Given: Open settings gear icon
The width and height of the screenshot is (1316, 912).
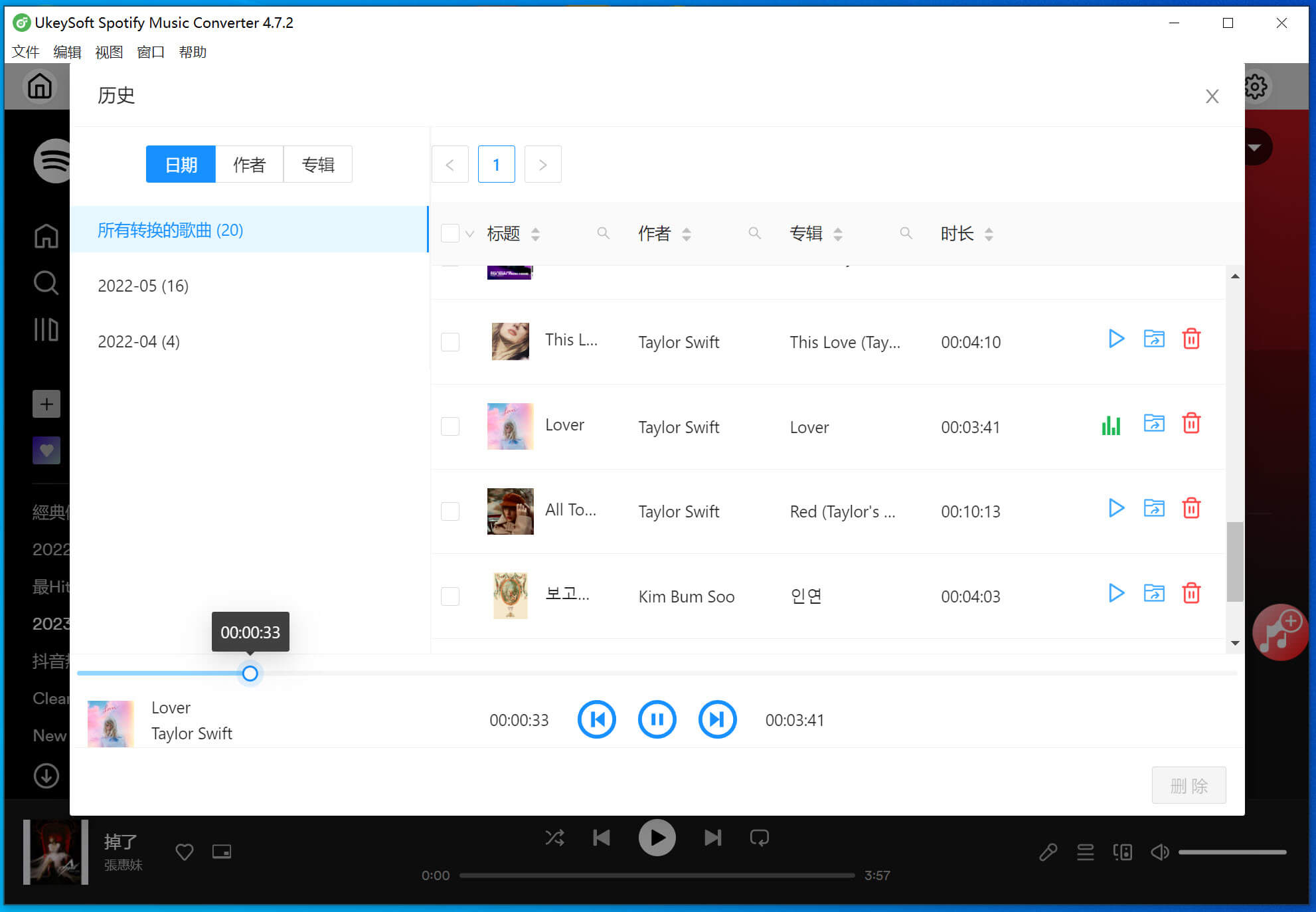Looking at the screenshot, I should pos(1256,86).
